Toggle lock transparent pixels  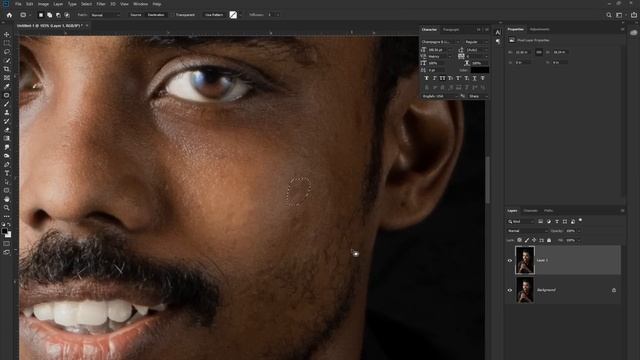(x=519, y=240)
